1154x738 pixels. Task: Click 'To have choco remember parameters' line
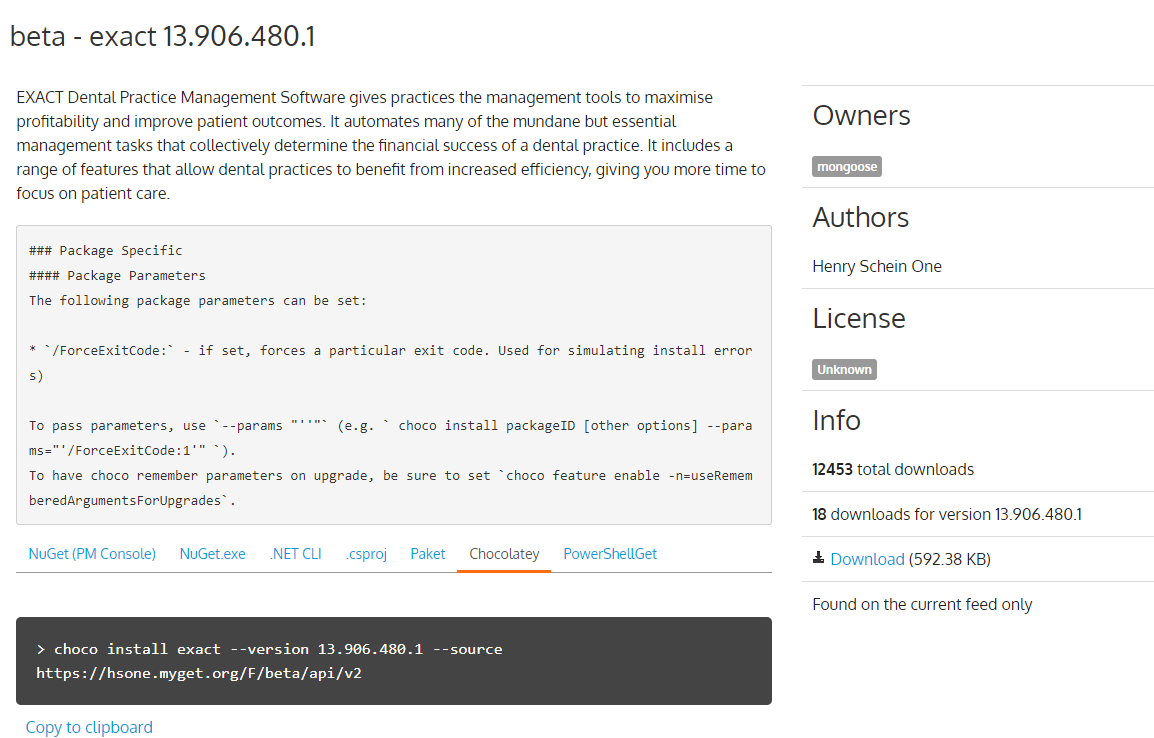click(391, 488)
